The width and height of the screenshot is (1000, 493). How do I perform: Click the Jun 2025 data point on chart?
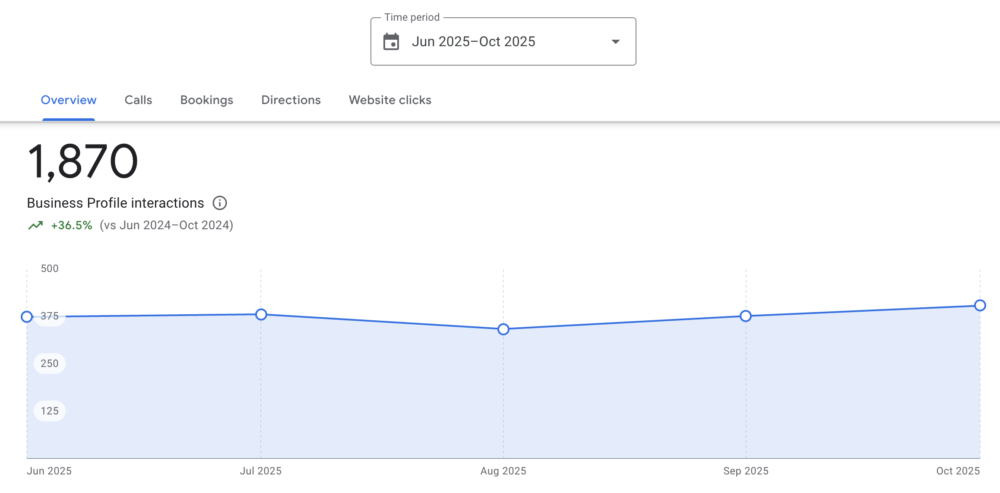(x=27, y=317)
